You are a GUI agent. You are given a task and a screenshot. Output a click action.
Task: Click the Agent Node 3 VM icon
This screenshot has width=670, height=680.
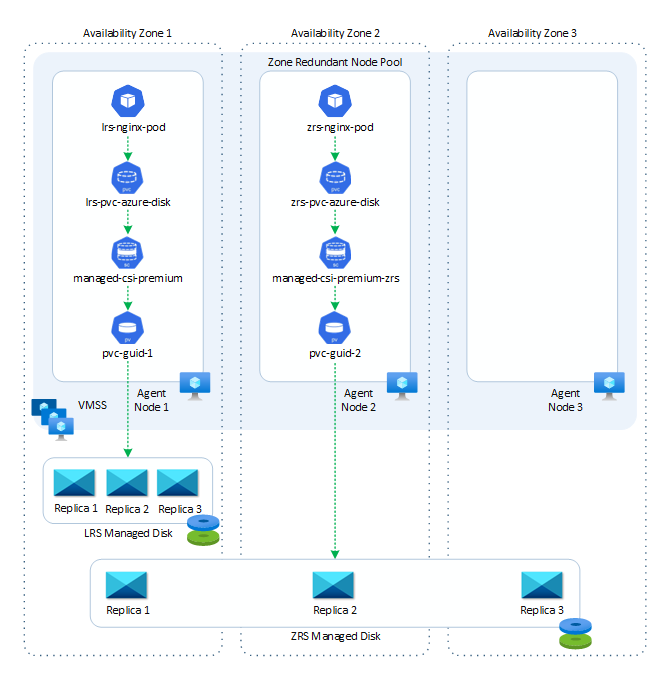[x=609, y=386]
